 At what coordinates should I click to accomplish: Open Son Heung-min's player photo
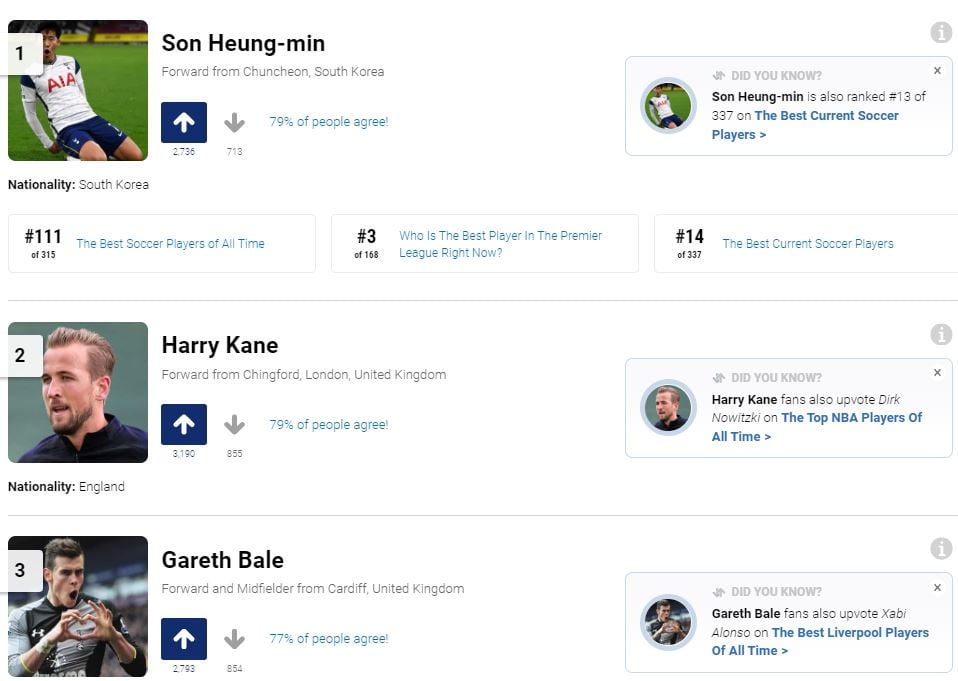[78, 90]
